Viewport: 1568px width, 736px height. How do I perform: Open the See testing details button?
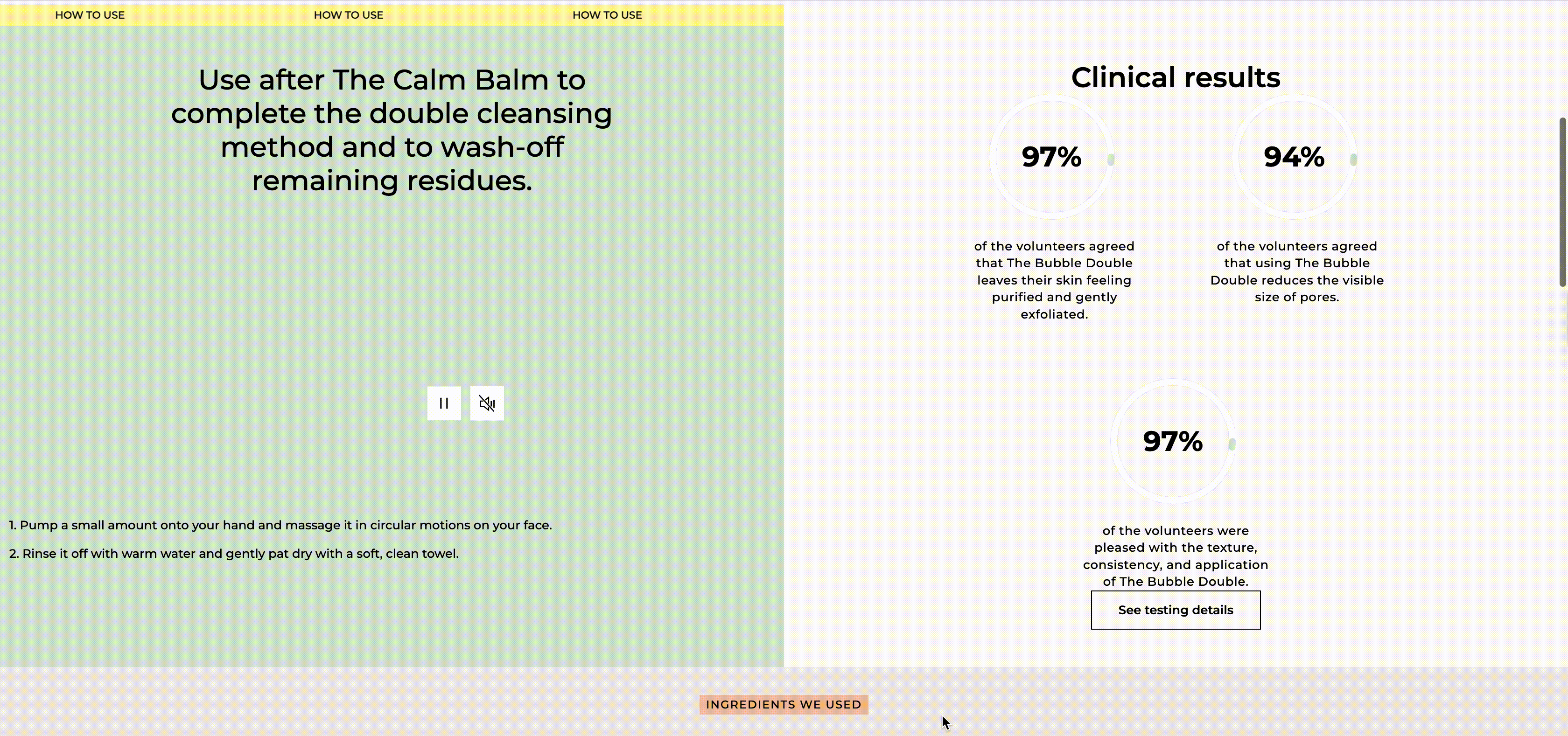click(1176, 610)
